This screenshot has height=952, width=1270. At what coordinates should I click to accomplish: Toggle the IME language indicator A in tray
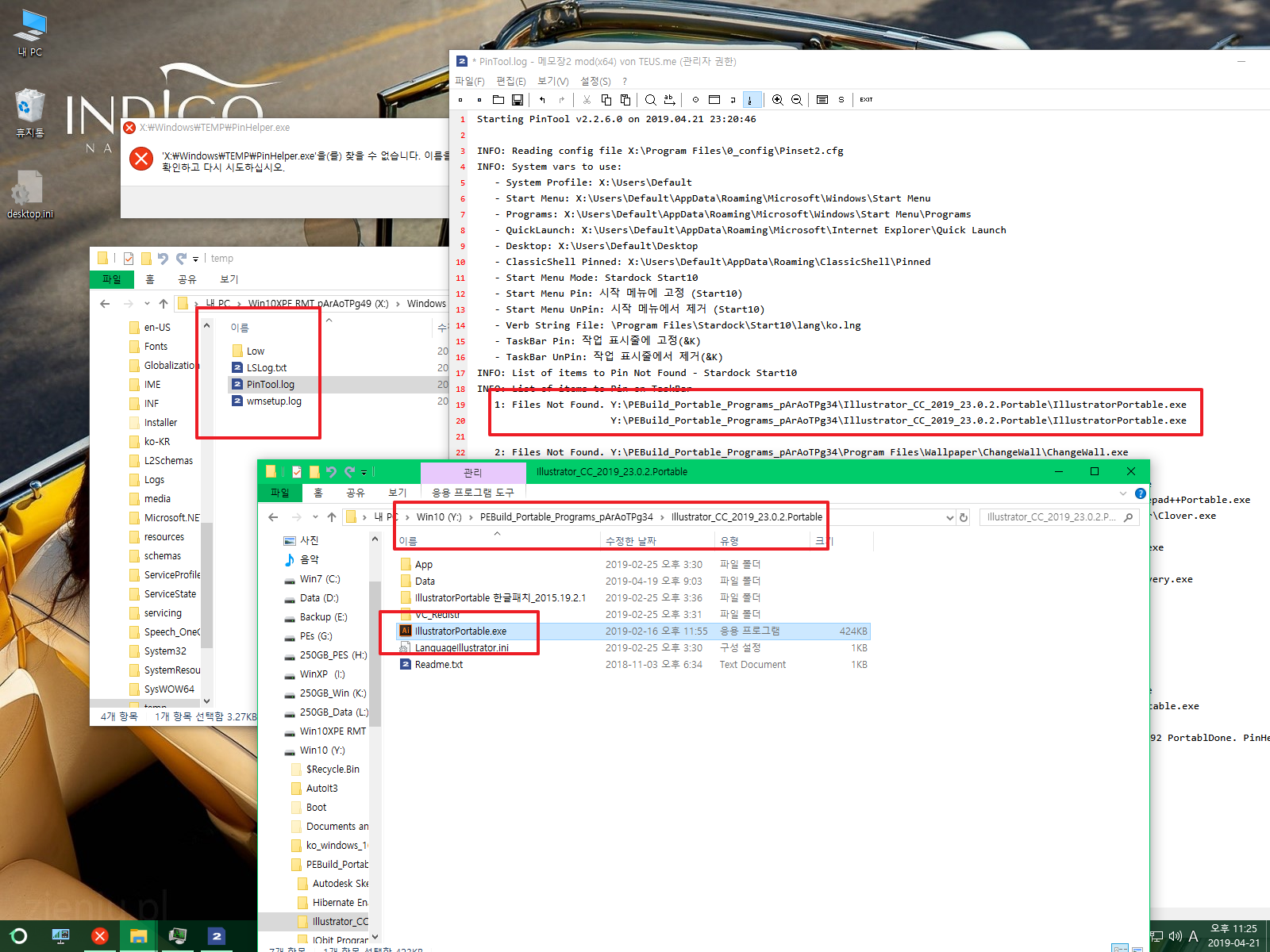[x=1193, y=936]
